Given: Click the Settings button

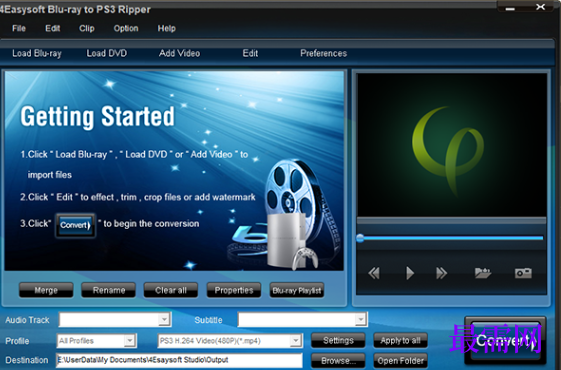Looking at the screenshot, I should tap(338, 340).
